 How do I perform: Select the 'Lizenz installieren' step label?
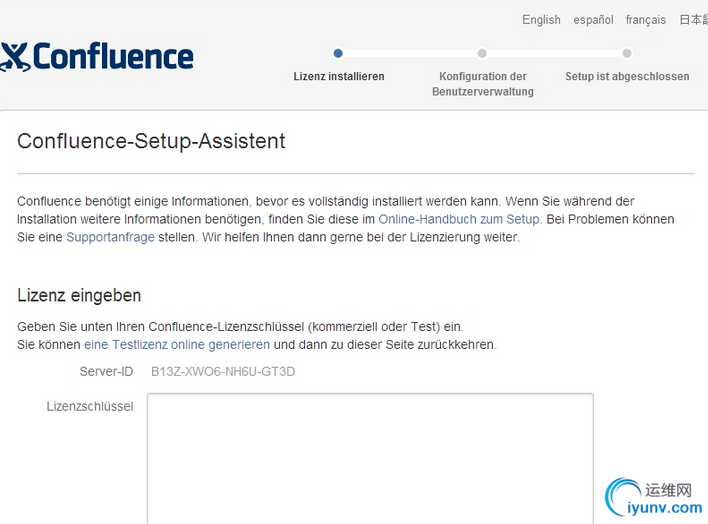(338, 76)
